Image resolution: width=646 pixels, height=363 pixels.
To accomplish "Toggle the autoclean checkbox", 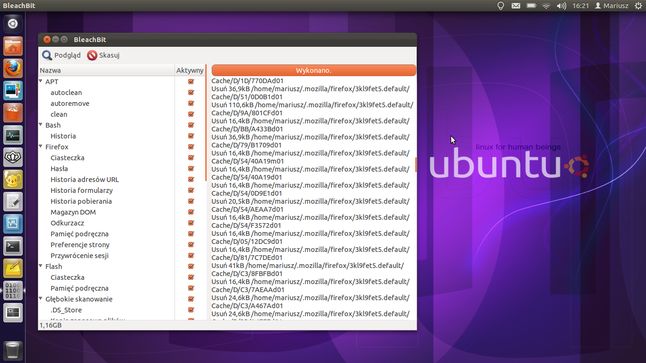I will 191,92.
